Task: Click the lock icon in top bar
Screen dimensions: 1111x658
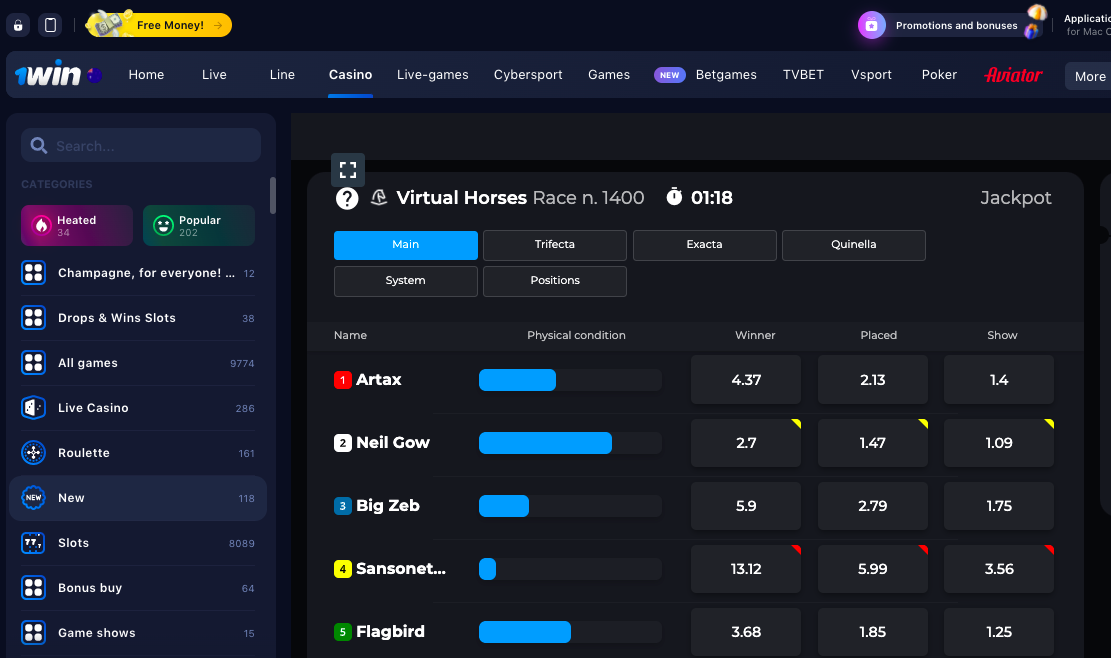Action: pyautogui.click(x=18, y=25)
